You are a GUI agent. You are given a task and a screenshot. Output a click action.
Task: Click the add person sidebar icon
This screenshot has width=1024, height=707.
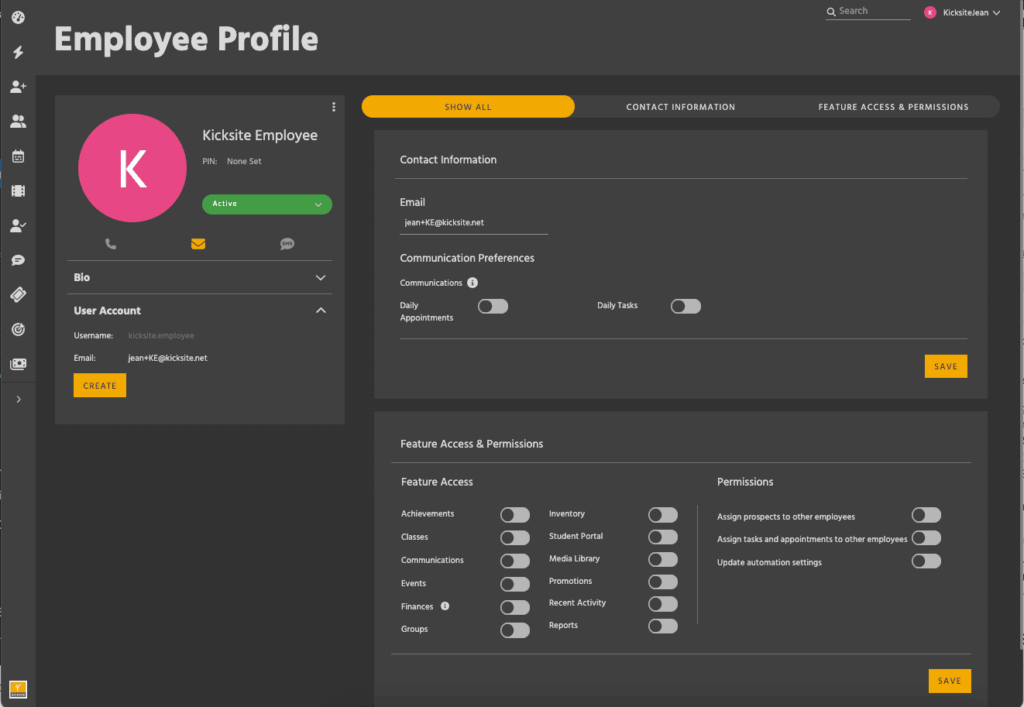(x=18, y=86)
